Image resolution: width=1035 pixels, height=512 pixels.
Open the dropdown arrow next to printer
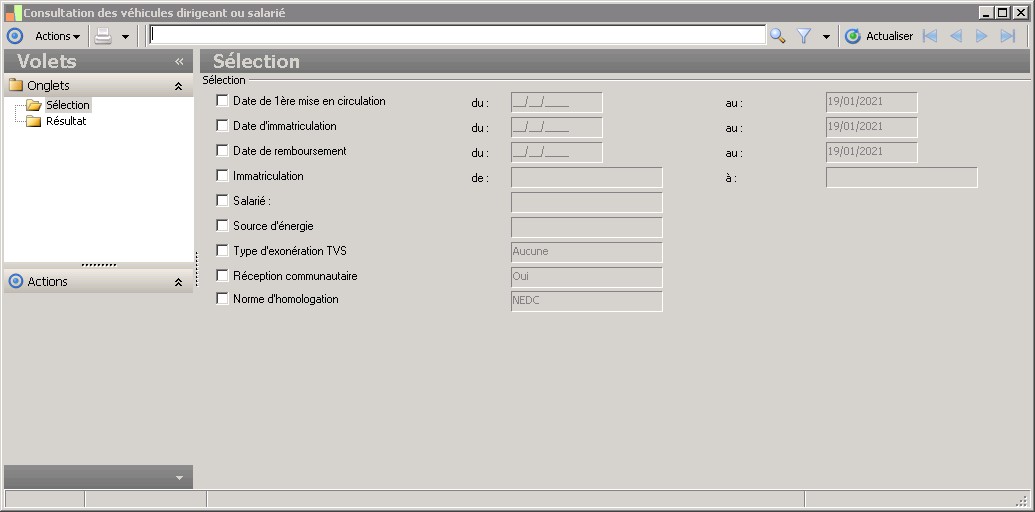pyautogui.click(x=125, y=37)
